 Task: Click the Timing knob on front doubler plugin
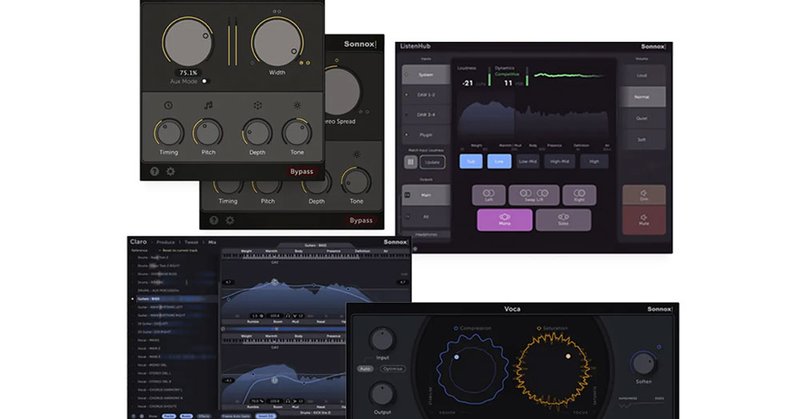[168, 133]
